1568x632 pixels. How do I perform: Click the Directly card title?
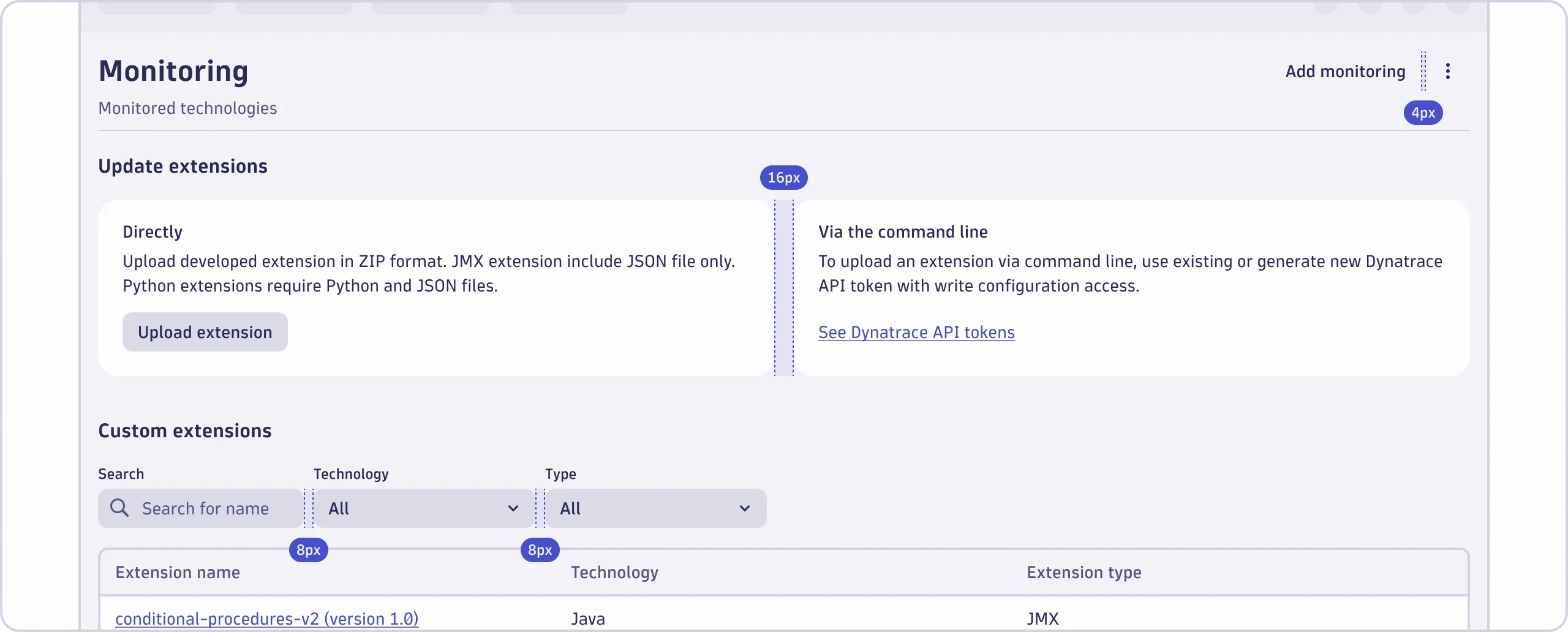click(153, 232)
